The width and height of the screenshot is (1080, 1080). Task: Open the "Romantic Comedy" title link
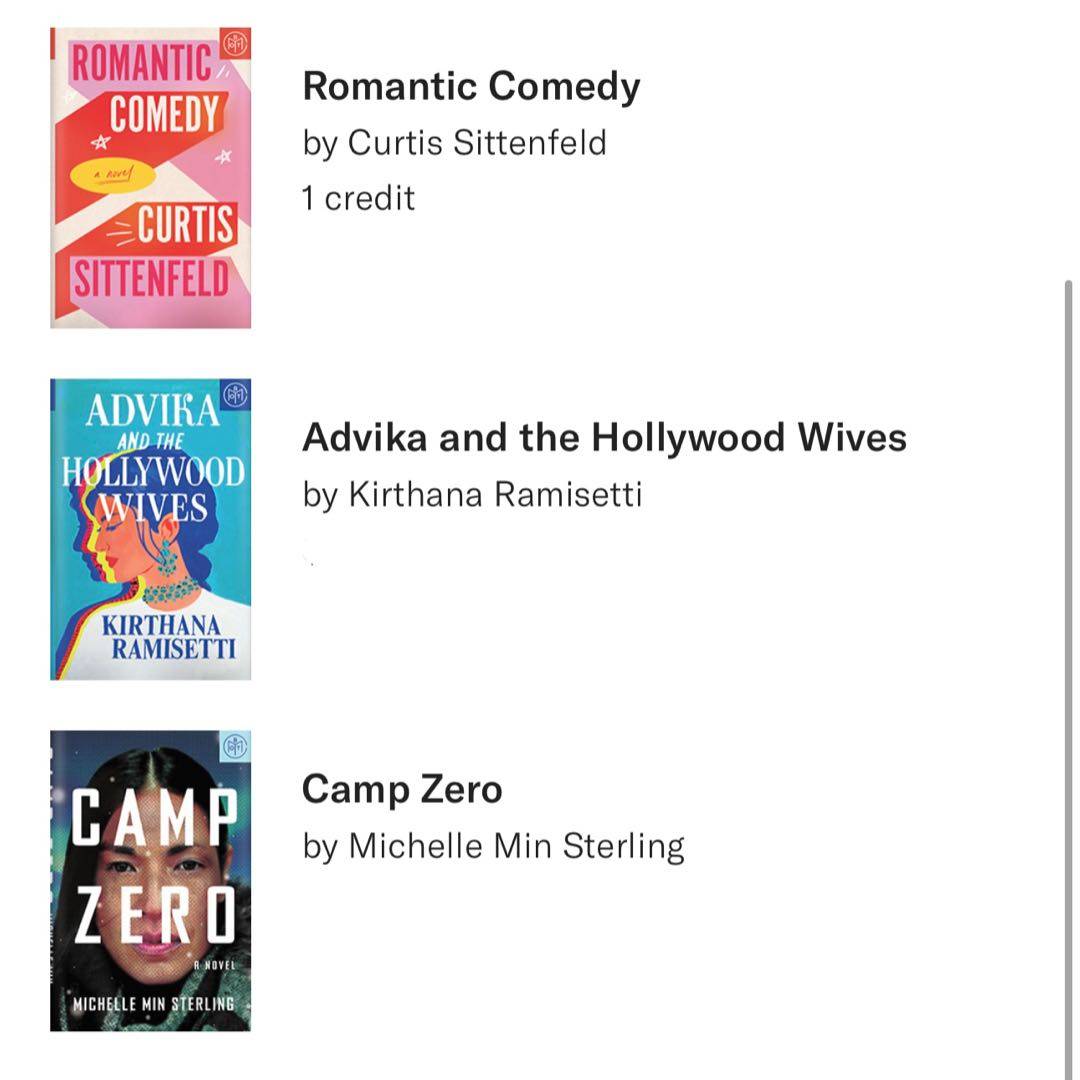(x=471, y=87)
